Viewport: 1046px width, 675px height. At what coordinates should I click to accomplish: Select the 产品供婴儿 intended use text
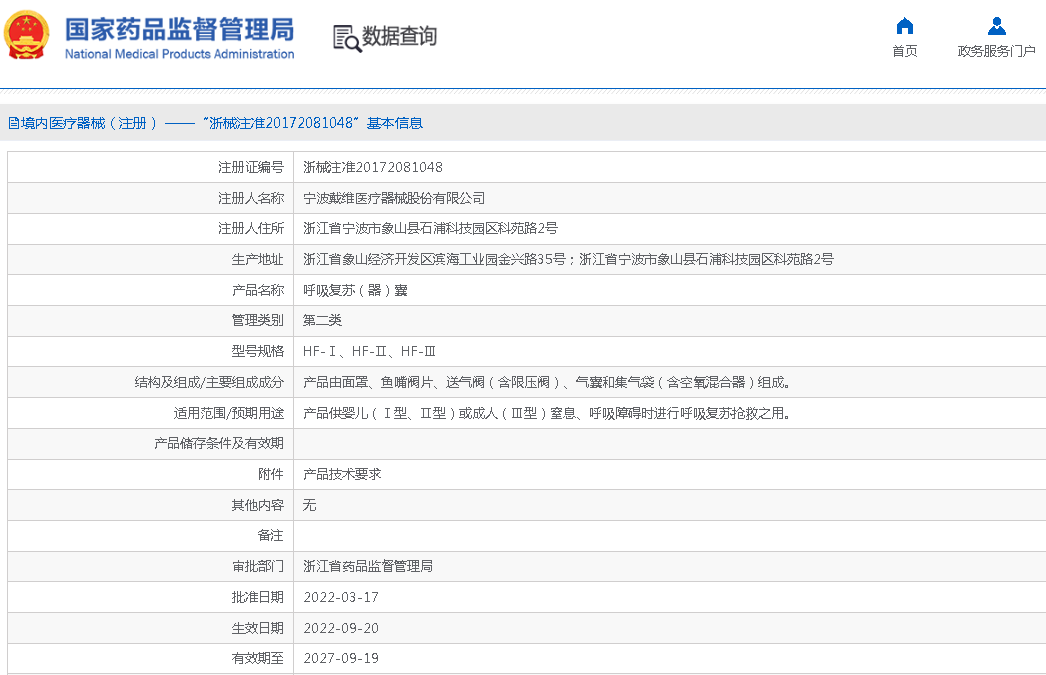point(547,414)
